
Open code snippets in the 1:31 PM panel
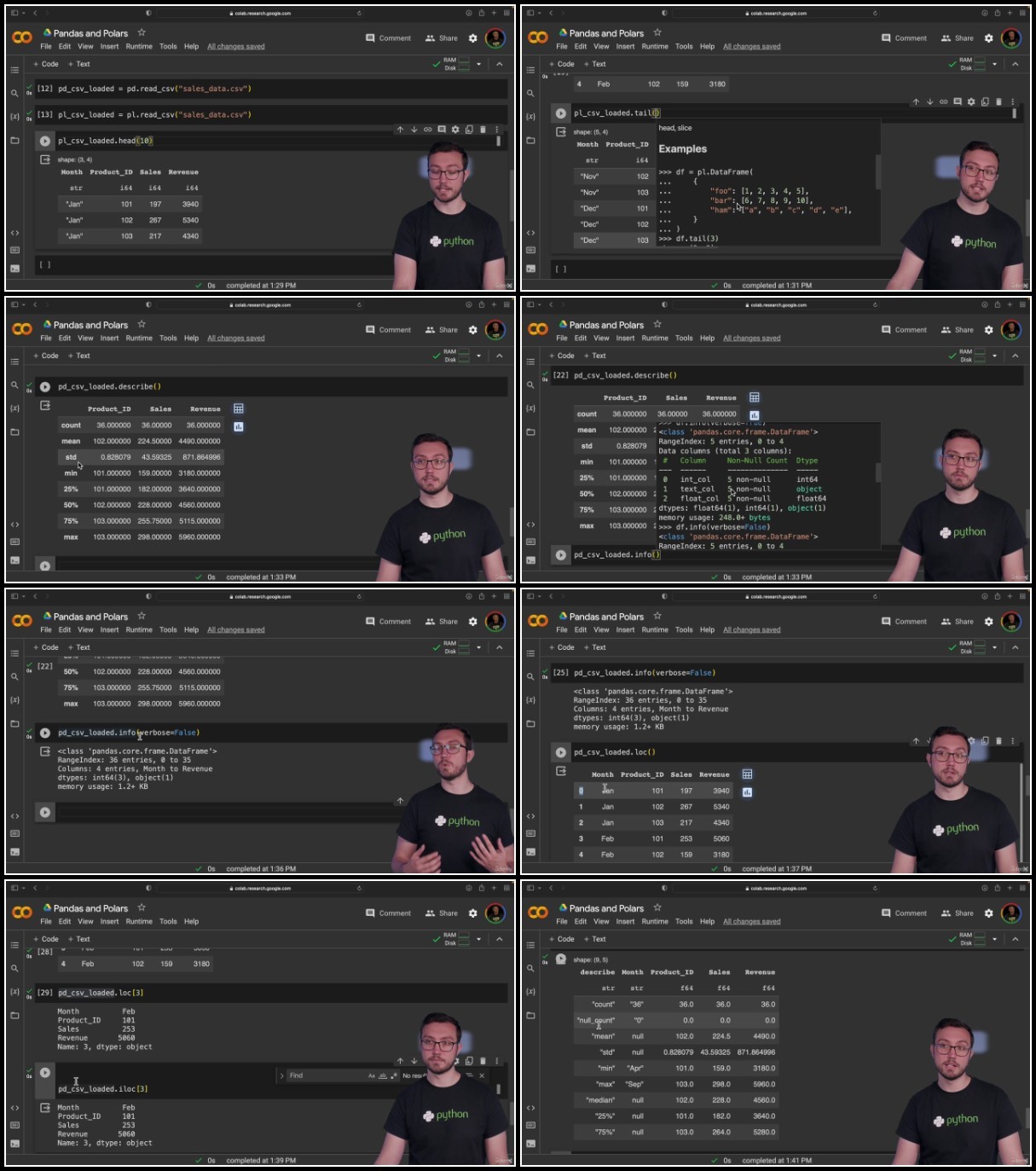pos(530,232)
